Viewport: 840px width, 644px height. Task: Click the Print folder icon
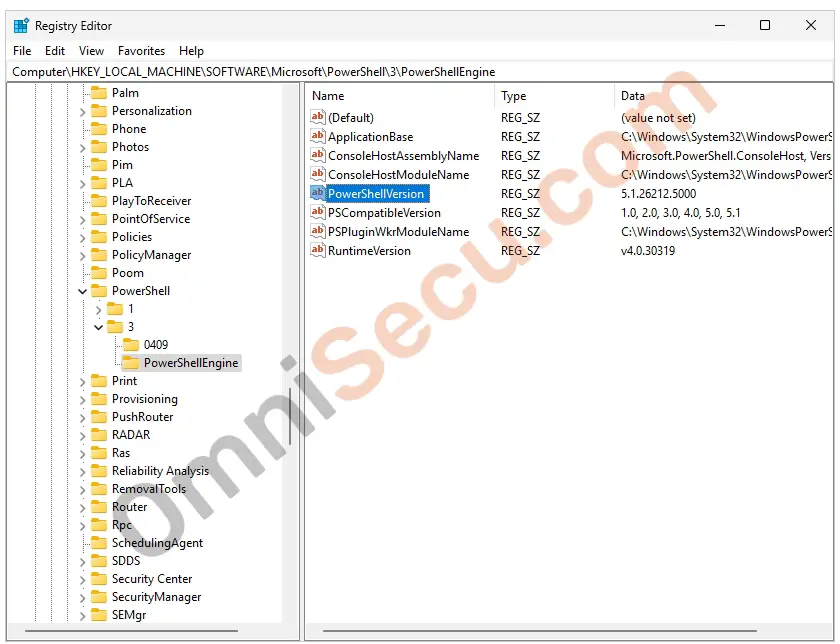[99, 381]
